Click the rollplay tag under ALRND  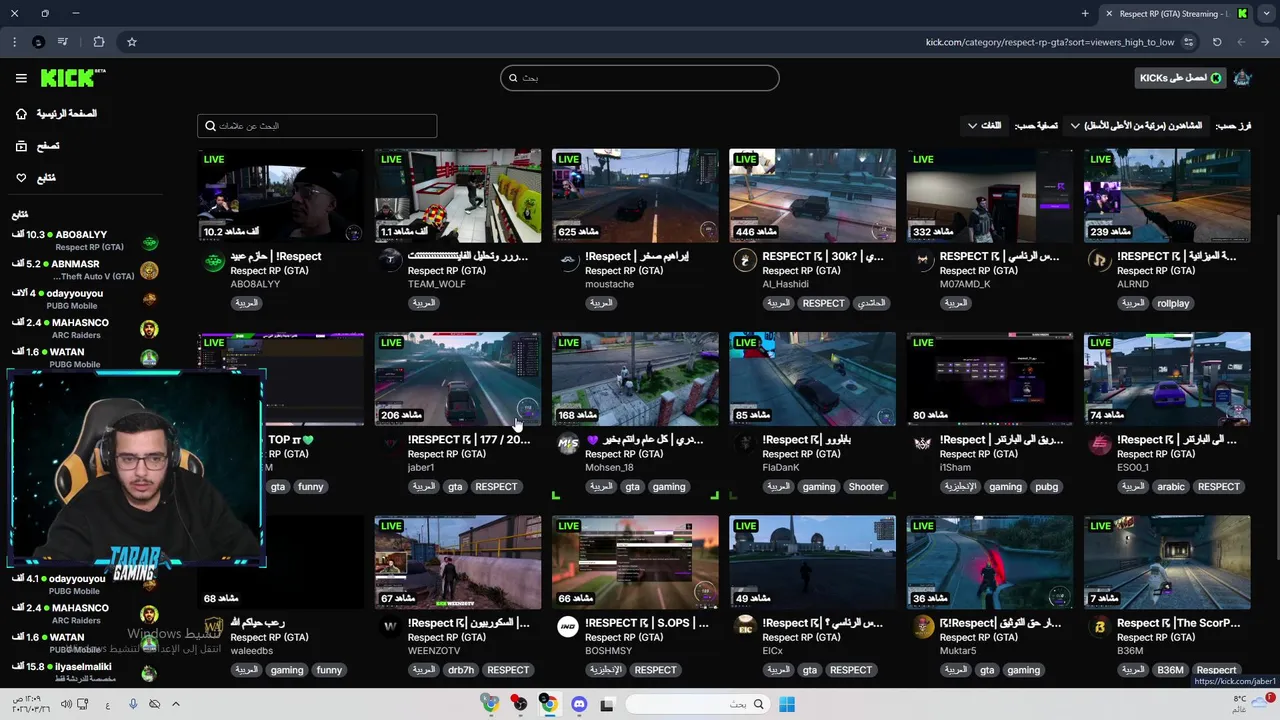click(x=1173, y=303)
